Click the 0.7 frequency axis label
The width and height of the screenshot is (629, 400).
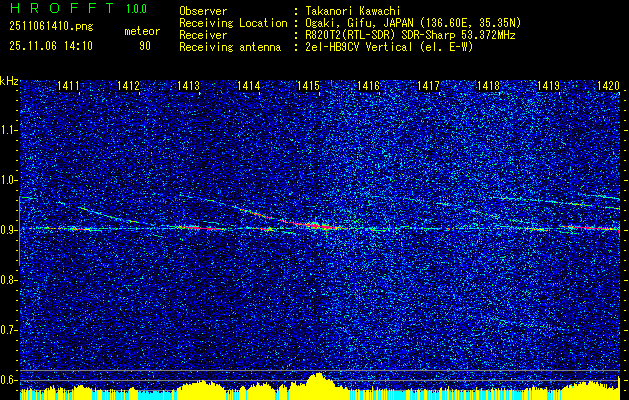9,330
